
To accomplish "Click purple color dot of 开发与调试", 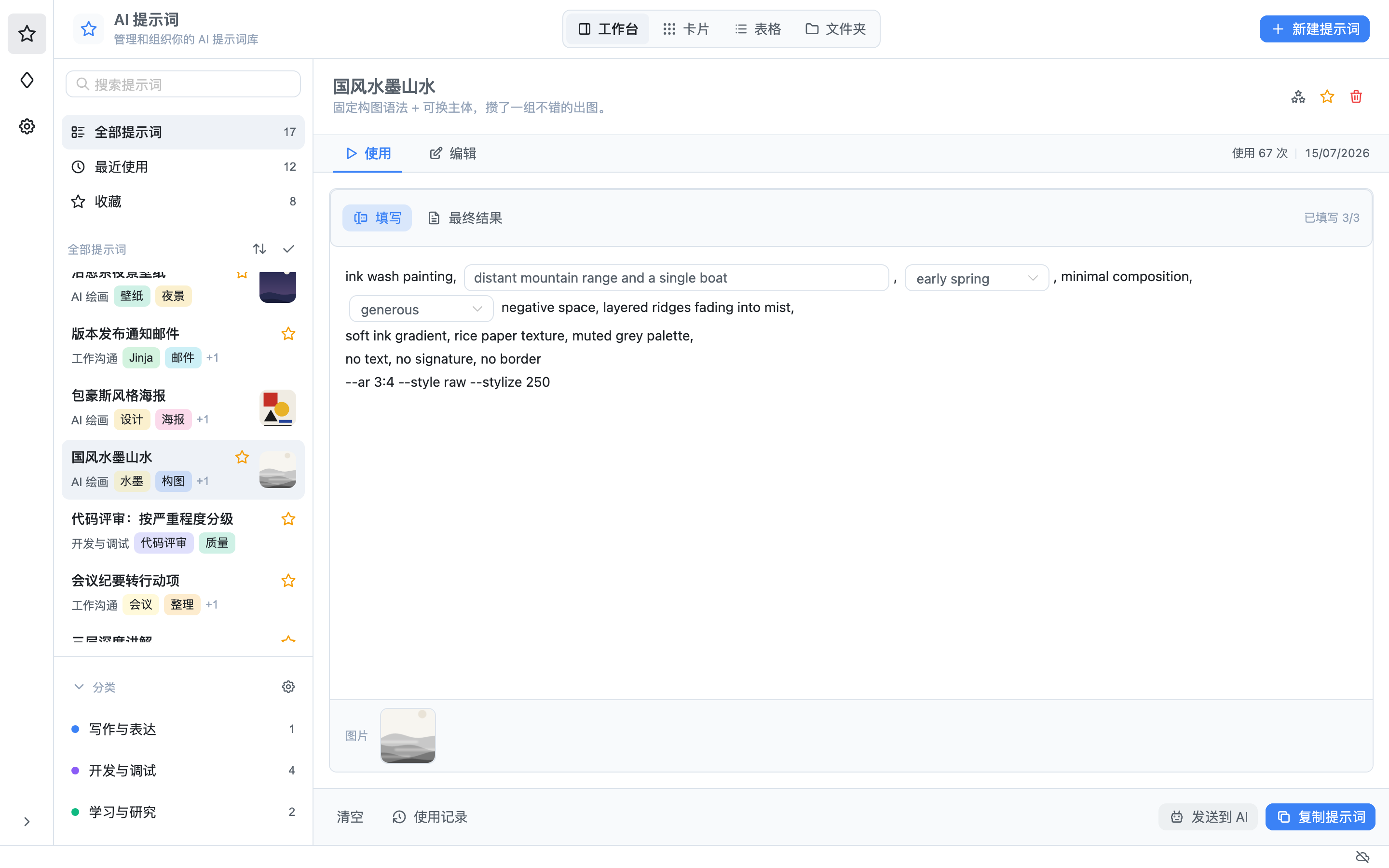I will click(x=75, y=771).
